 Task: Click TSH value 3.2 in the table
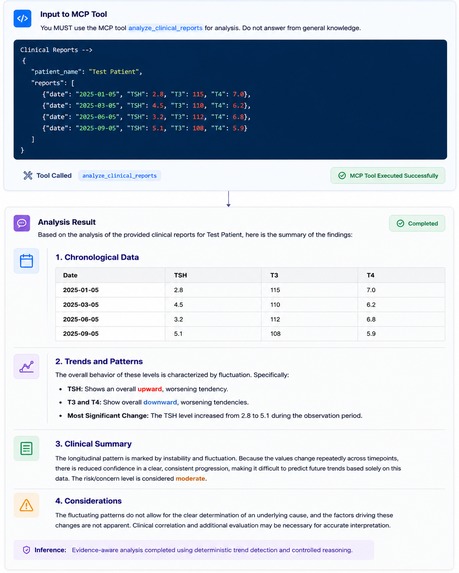pos(178,319)
